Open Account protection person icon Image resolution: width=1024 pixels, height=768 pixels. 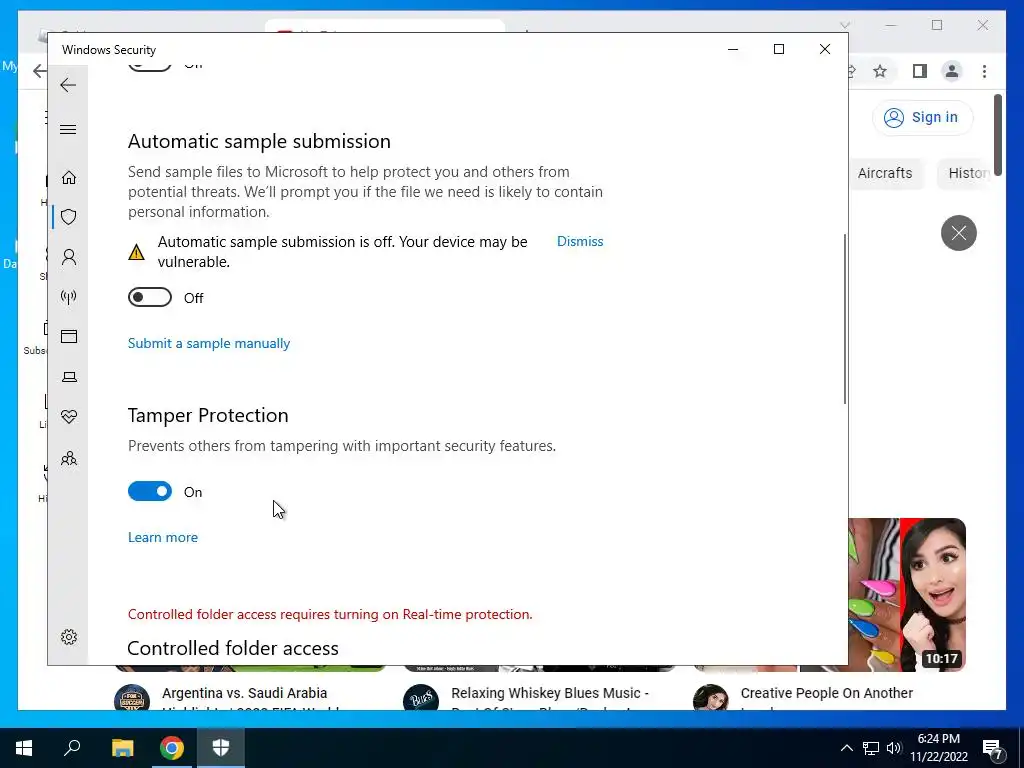[69, 257]
